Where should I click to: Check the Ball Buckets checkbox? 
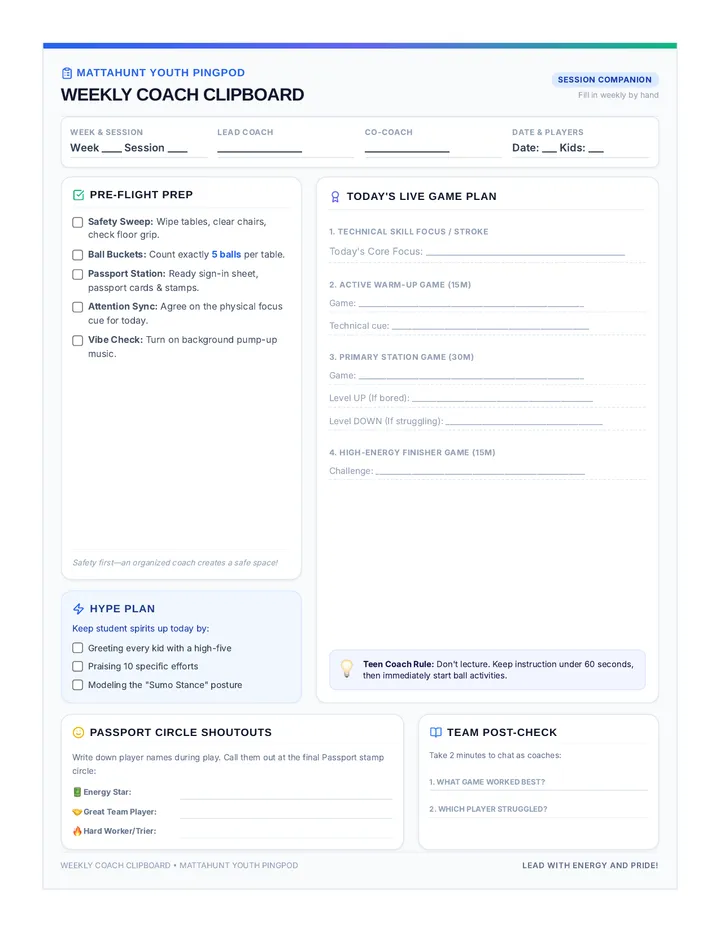(x=77, y=255)
